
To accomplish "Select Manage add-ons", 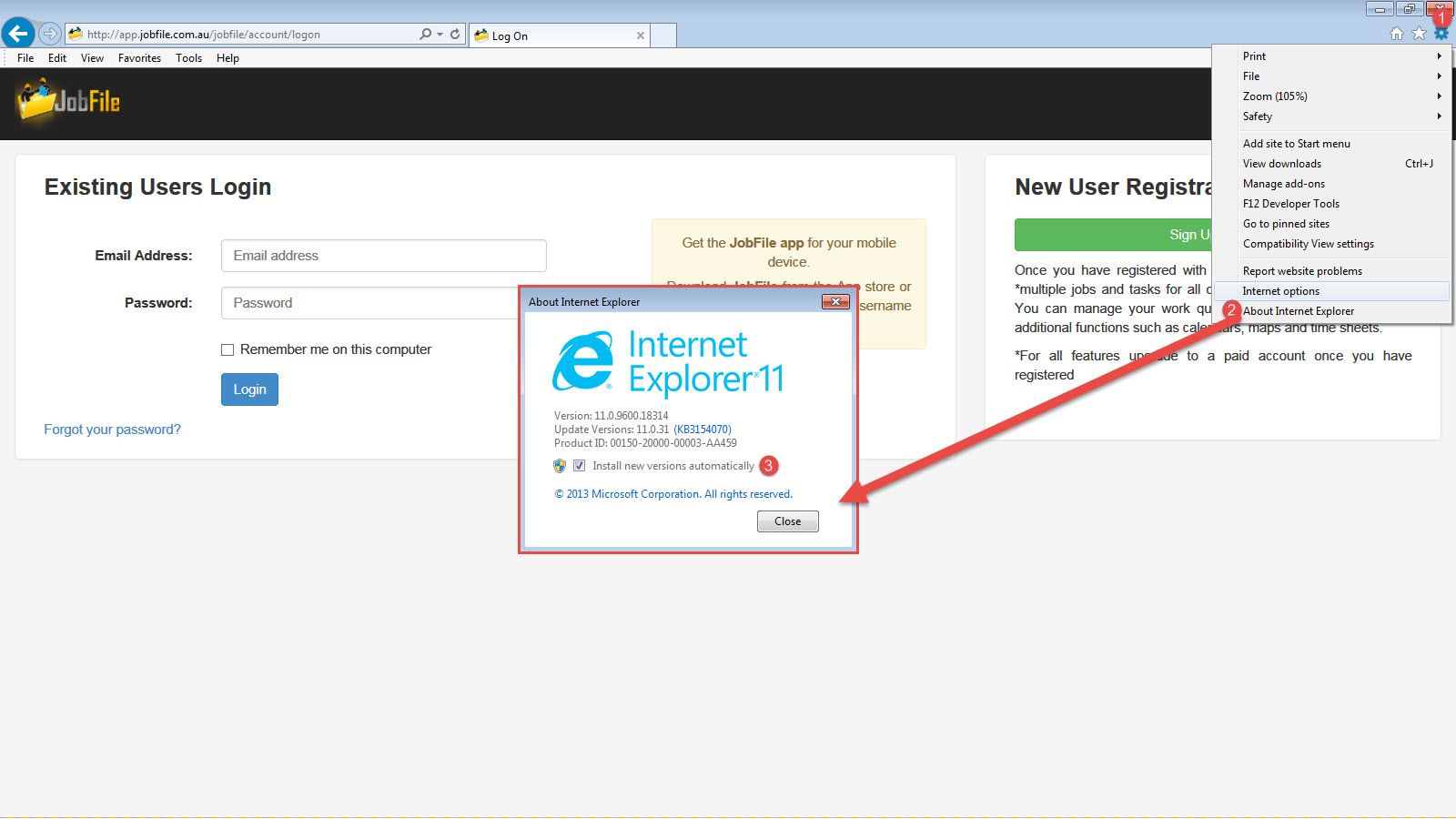I will click(1331, 184).
